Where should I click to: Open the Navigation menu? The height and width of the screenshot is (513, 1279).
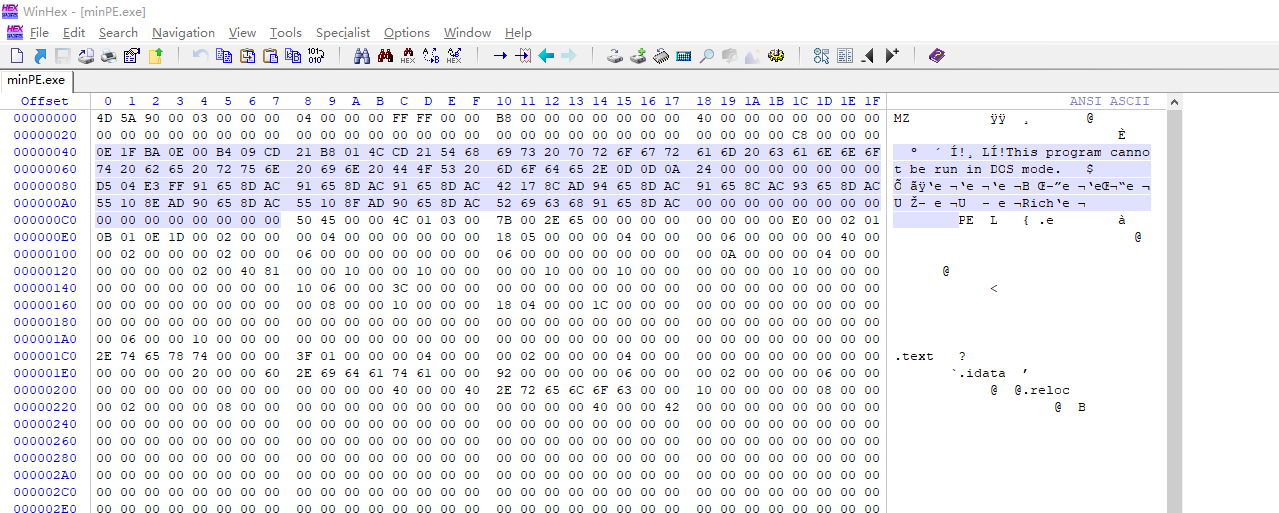(183, 33)
